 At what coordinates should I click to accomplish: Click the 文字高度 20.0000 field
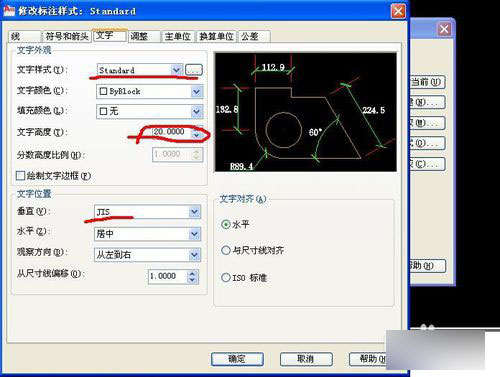tap(172, 132)
